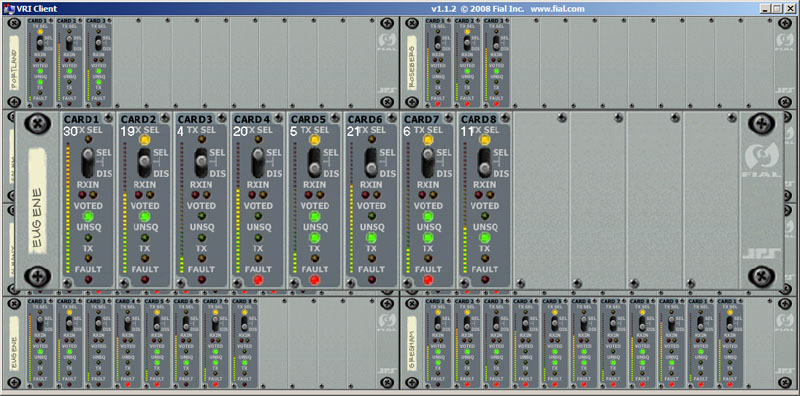Click the CARD5 heading in enlarged Eugene rack

(x=308, y=119)
